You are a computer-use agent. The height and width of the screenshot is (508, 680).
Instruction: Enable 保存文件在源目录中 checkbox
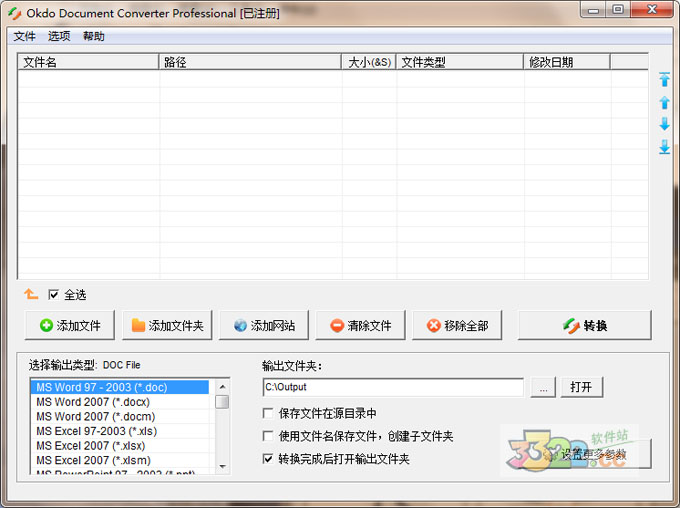[268, 413]
